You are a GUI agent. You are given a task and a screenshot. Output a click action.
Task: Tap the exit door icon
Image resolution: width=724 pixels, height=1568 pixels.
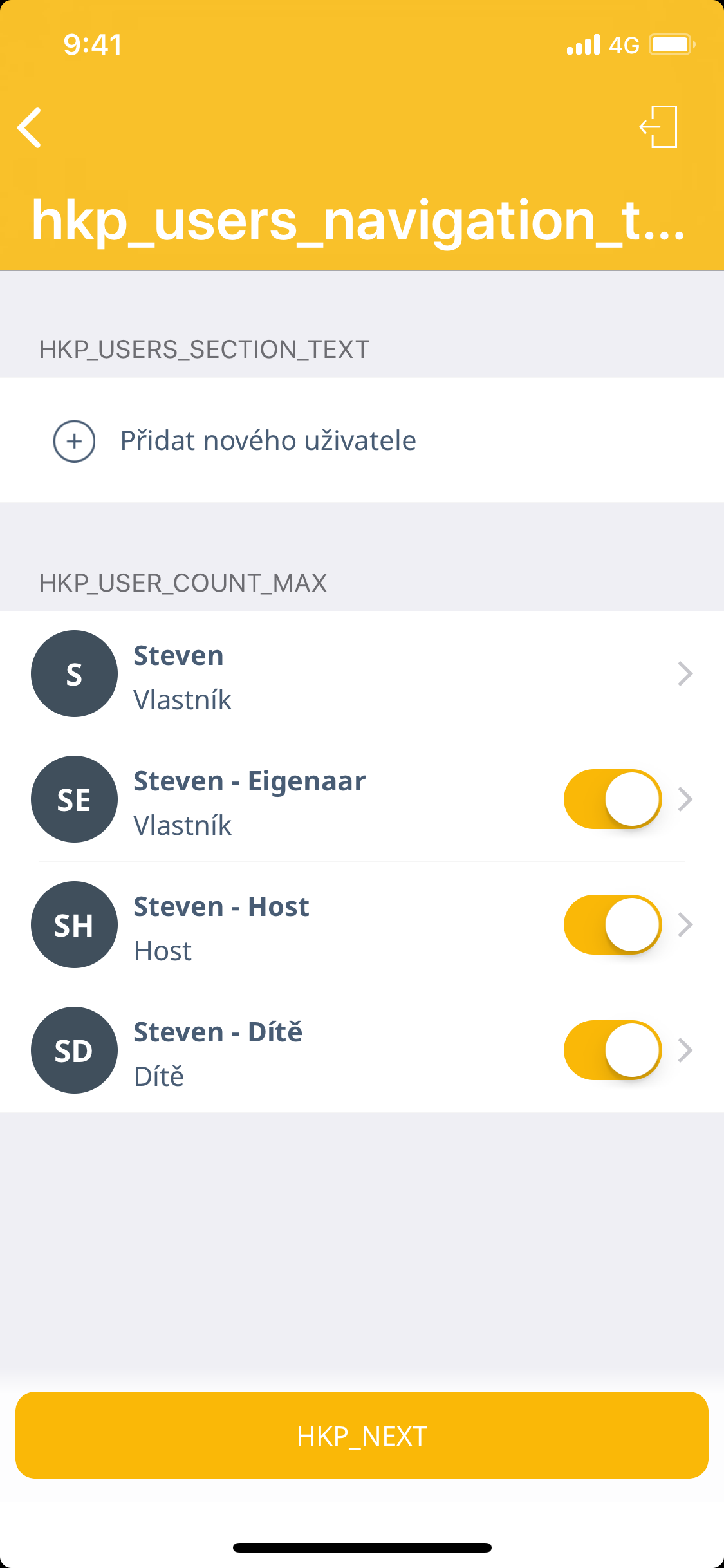(x=659, y=127)
